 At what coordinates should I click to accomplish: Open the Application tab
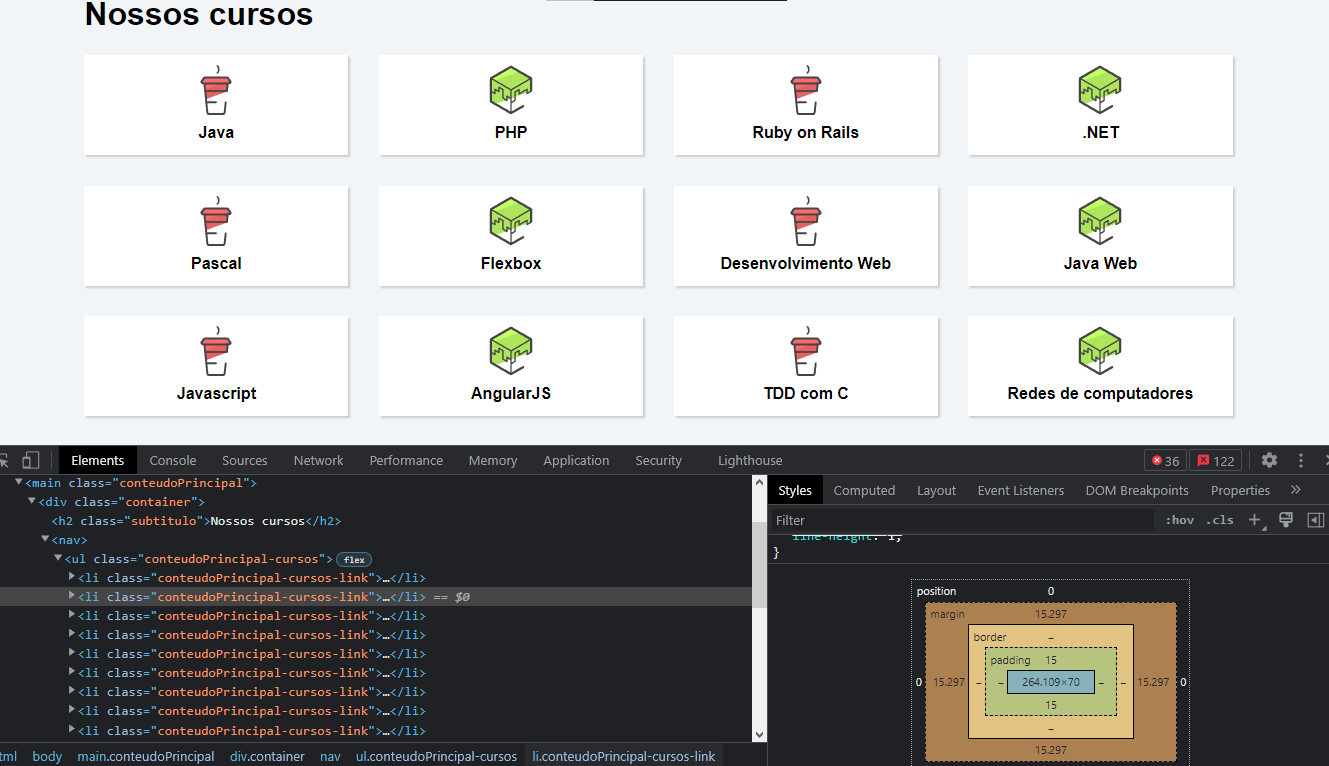click(576, 460)
